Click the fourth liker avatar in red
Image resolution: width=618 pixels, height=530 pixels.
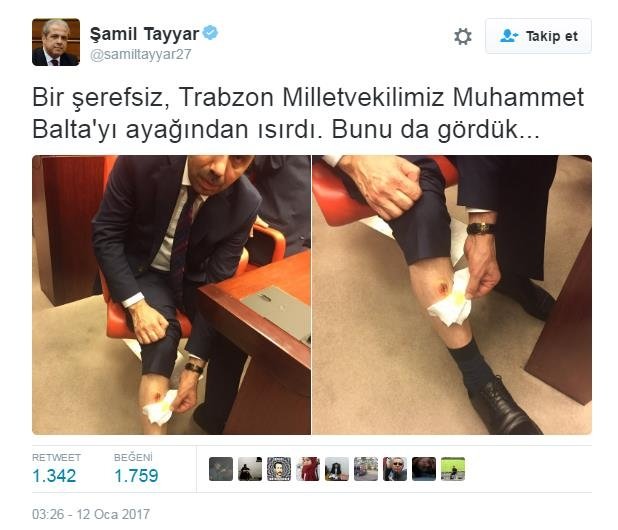point(308,469)
